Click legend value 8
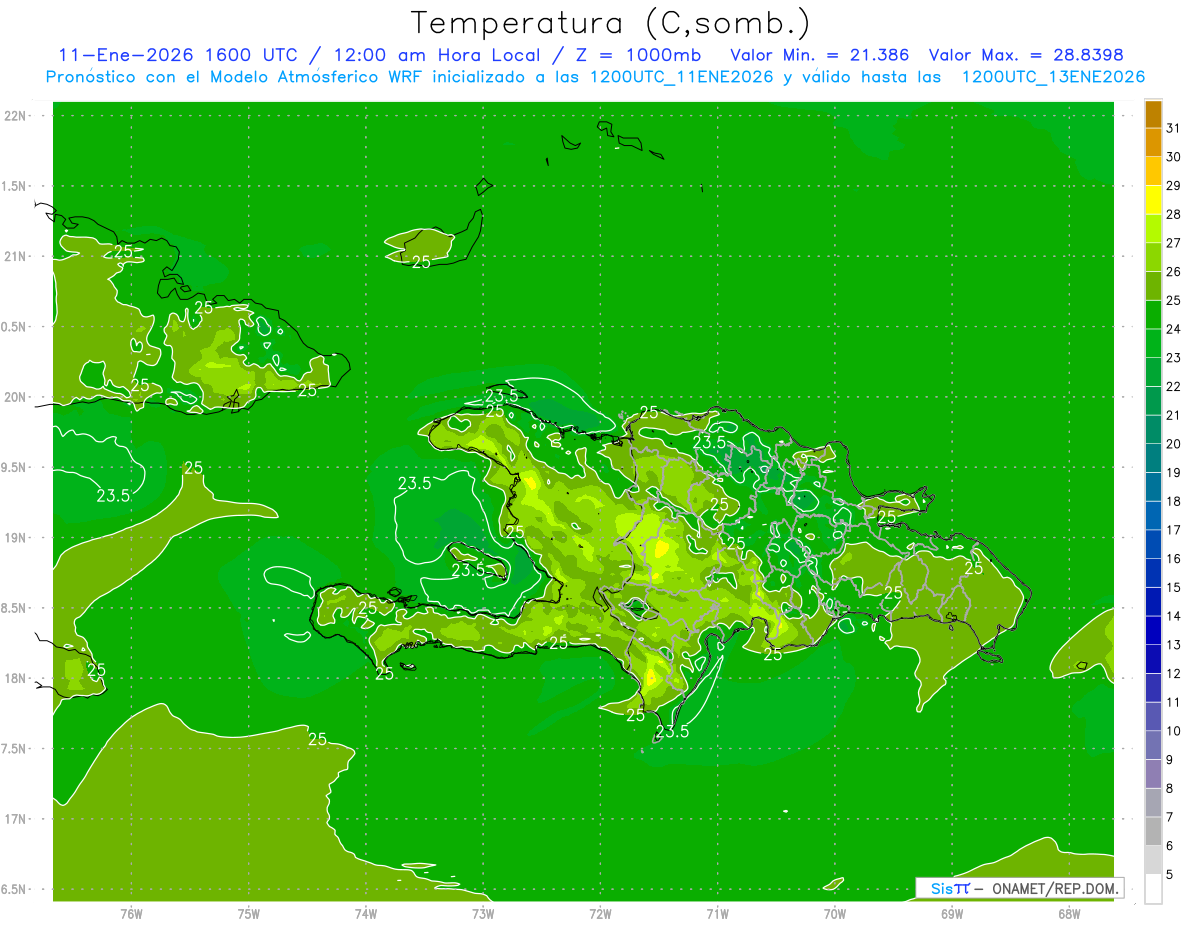The height and width of the screenshot is (927, 1200). pyautogui.click(x=1169, y=788)
